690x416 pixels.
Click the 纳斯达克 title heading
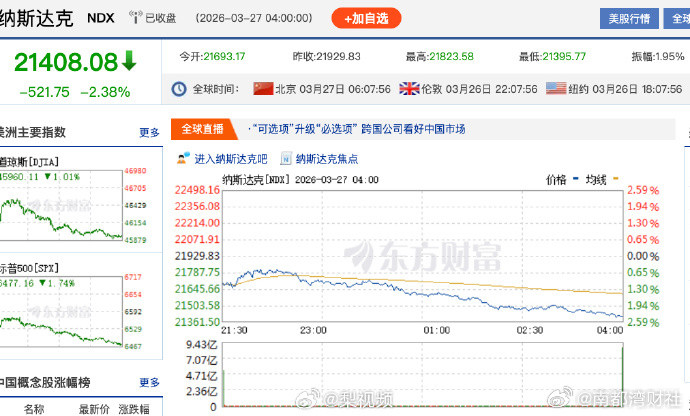point(36,18)
